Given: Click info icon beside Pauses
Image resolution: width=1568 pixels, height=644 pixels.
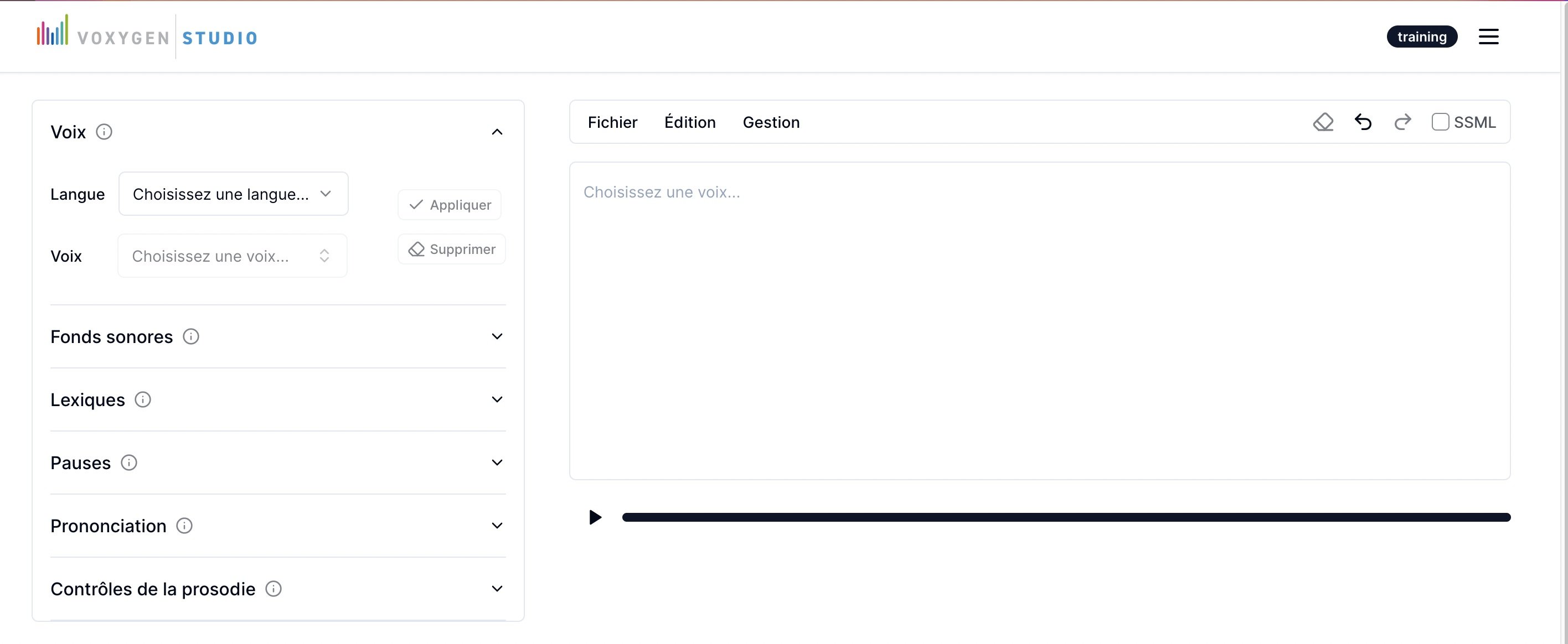Looking at the screenshot, I should coord(129,463).
